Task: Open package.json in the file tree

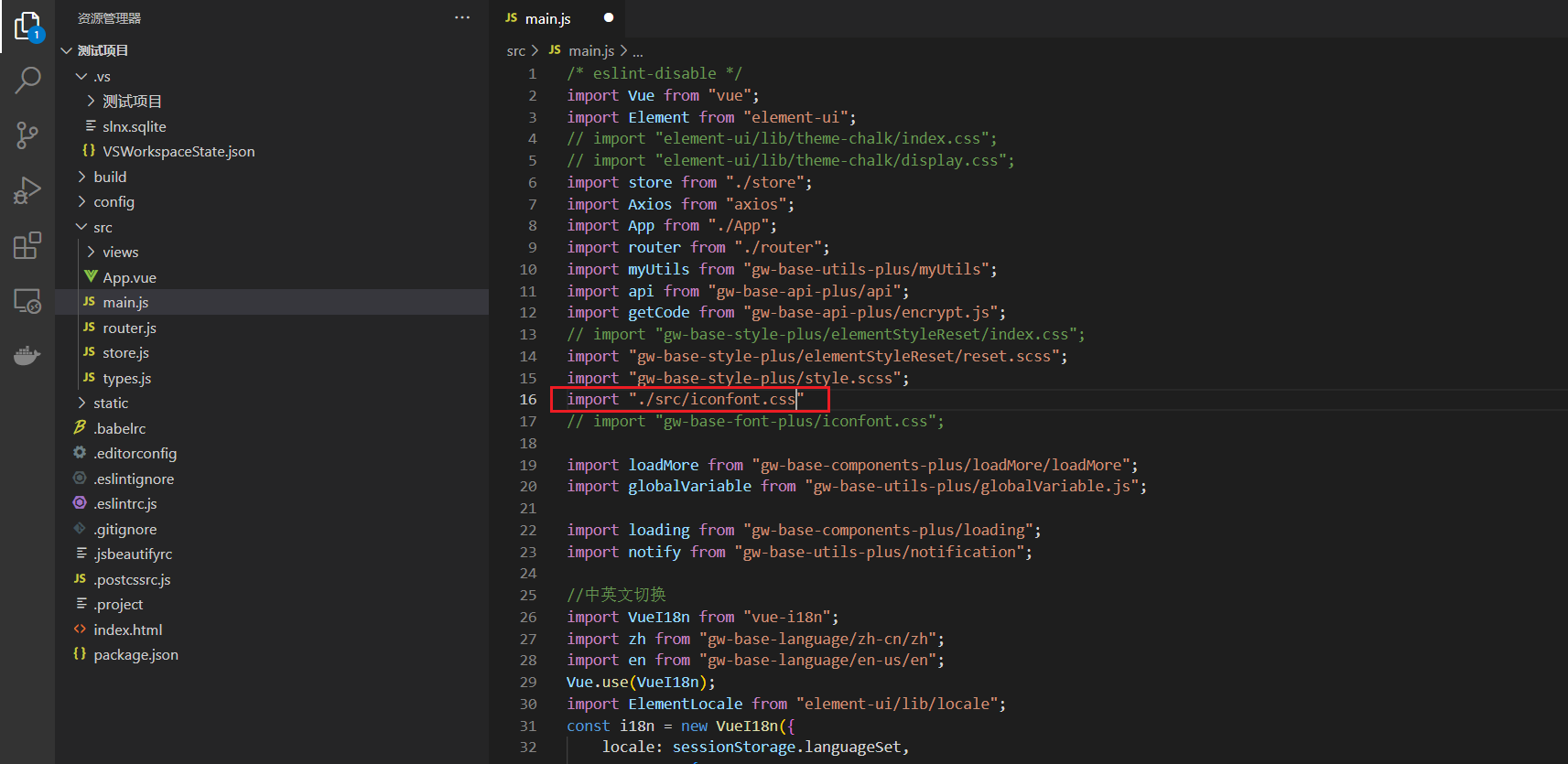Action: pyautogui.click(x=135, y=655)
